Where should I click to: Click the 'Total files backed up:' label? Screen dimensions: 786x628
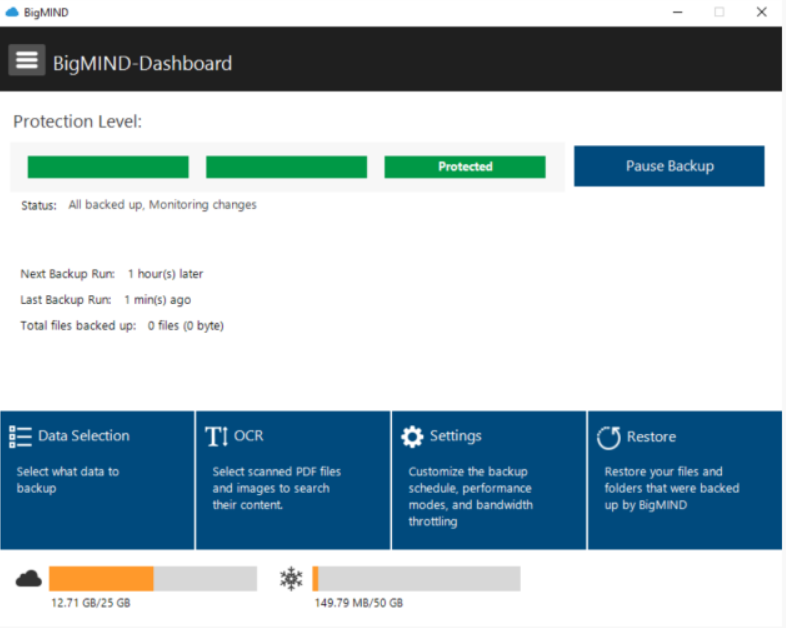click(x=78, y=326)
